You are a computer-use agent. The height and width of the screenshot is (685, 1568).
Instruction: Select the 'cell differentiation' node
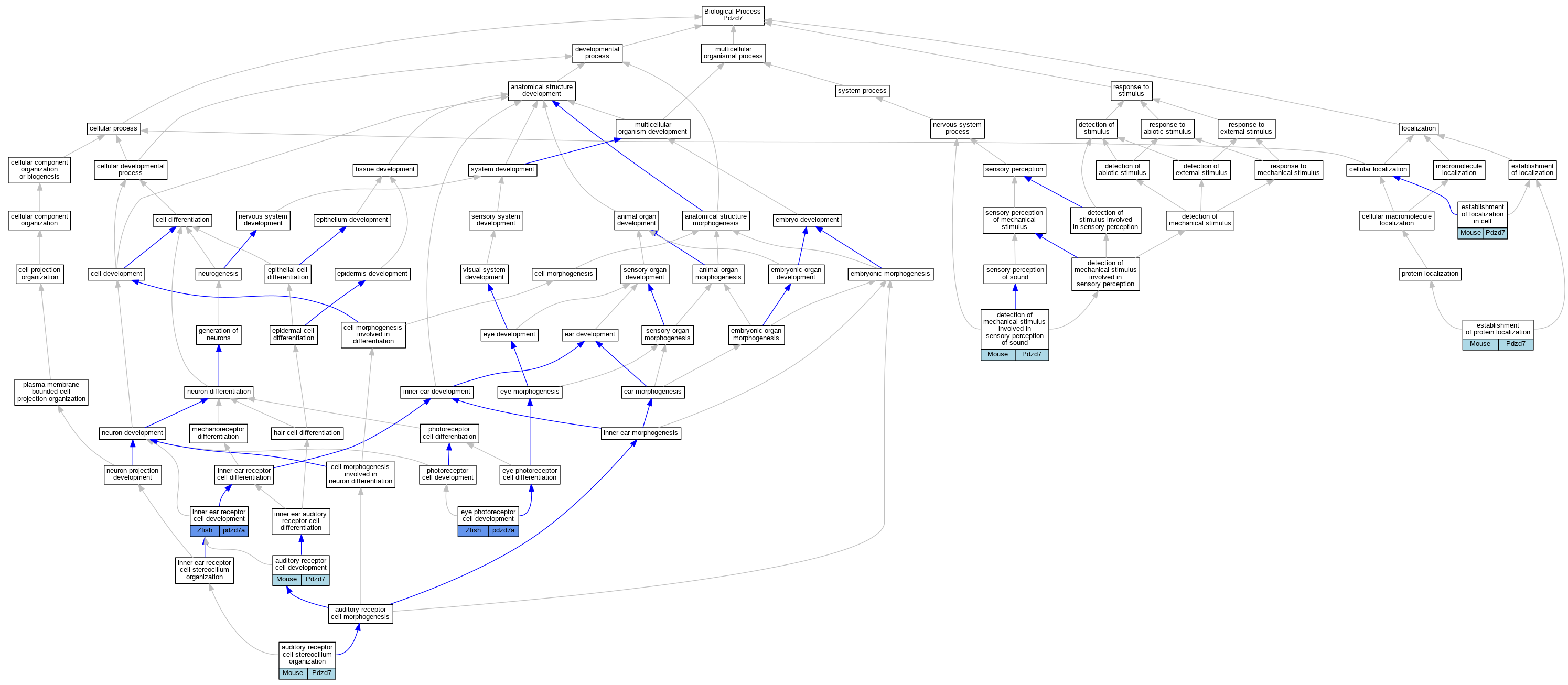[x=182, y=220]
